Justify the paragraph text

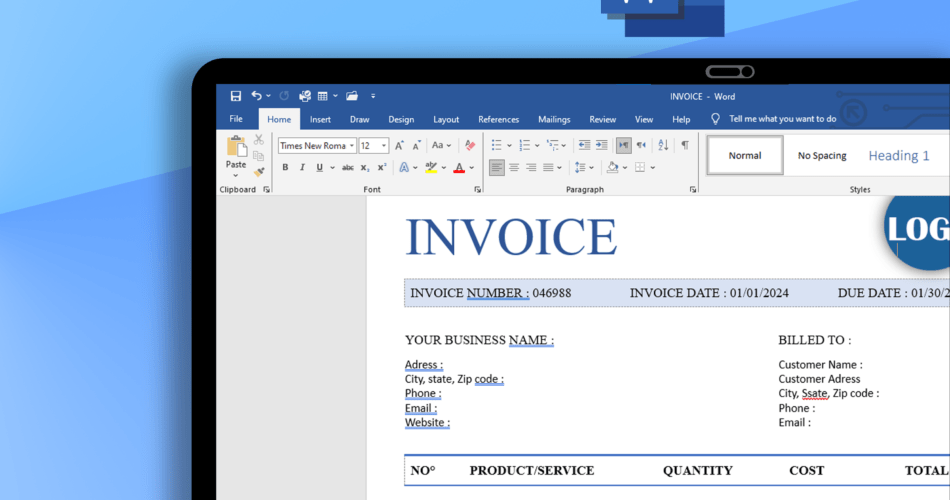click(548, 167)
